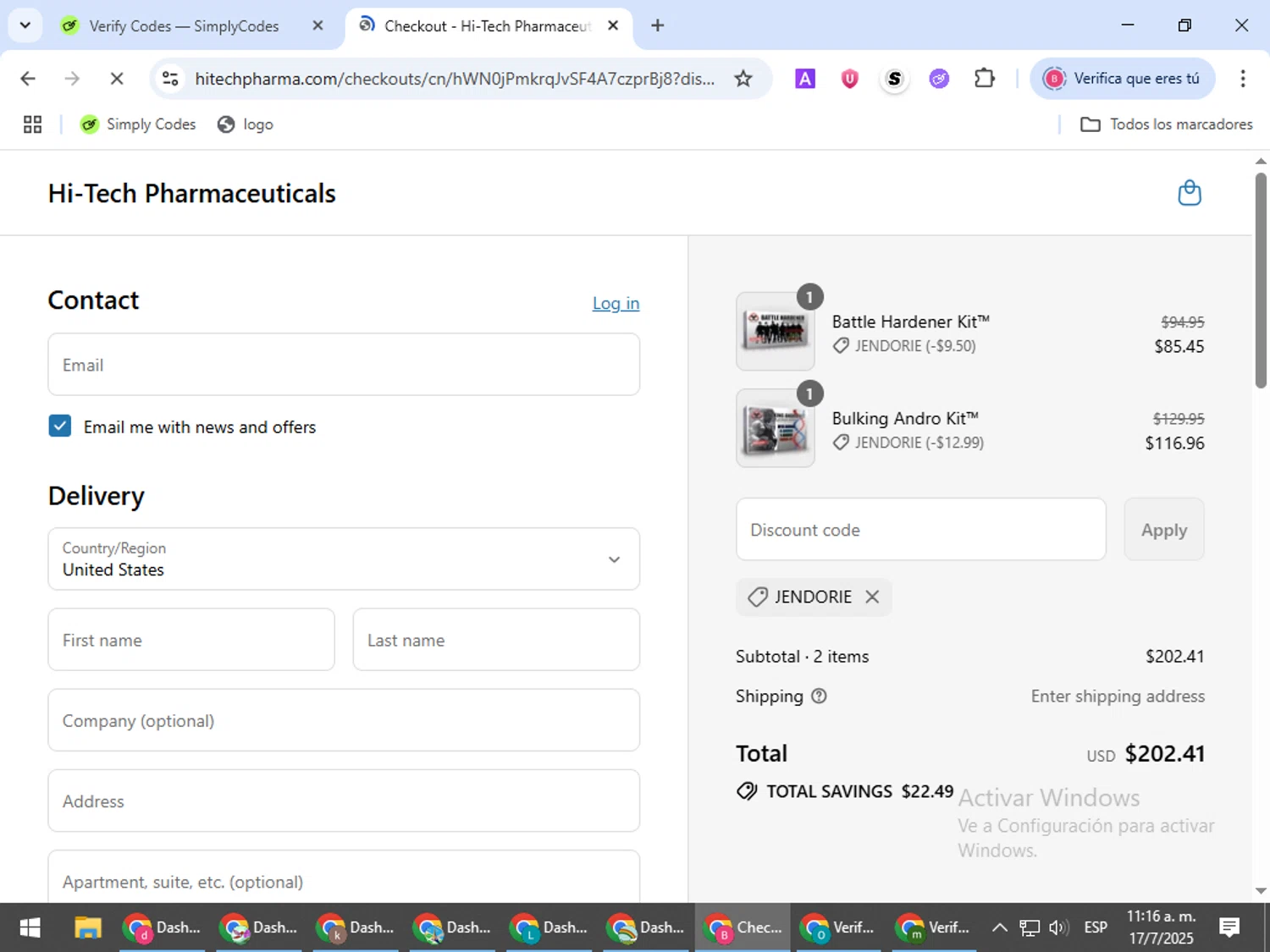Image resolution: width=1270 pixels, height=952 pixels.
Task: Open File Explorer from the taskbar
Action: pos(88,927)
